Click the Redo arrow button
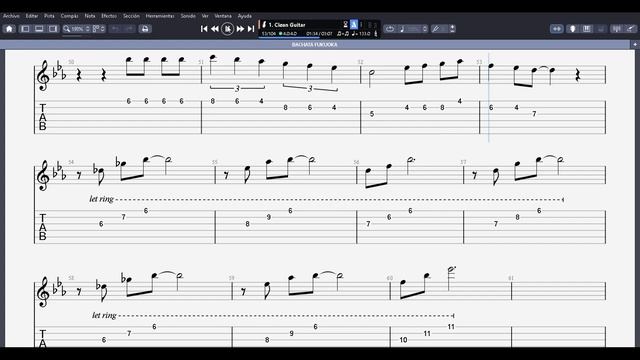640x360 pixels. [x=130, y=29]
